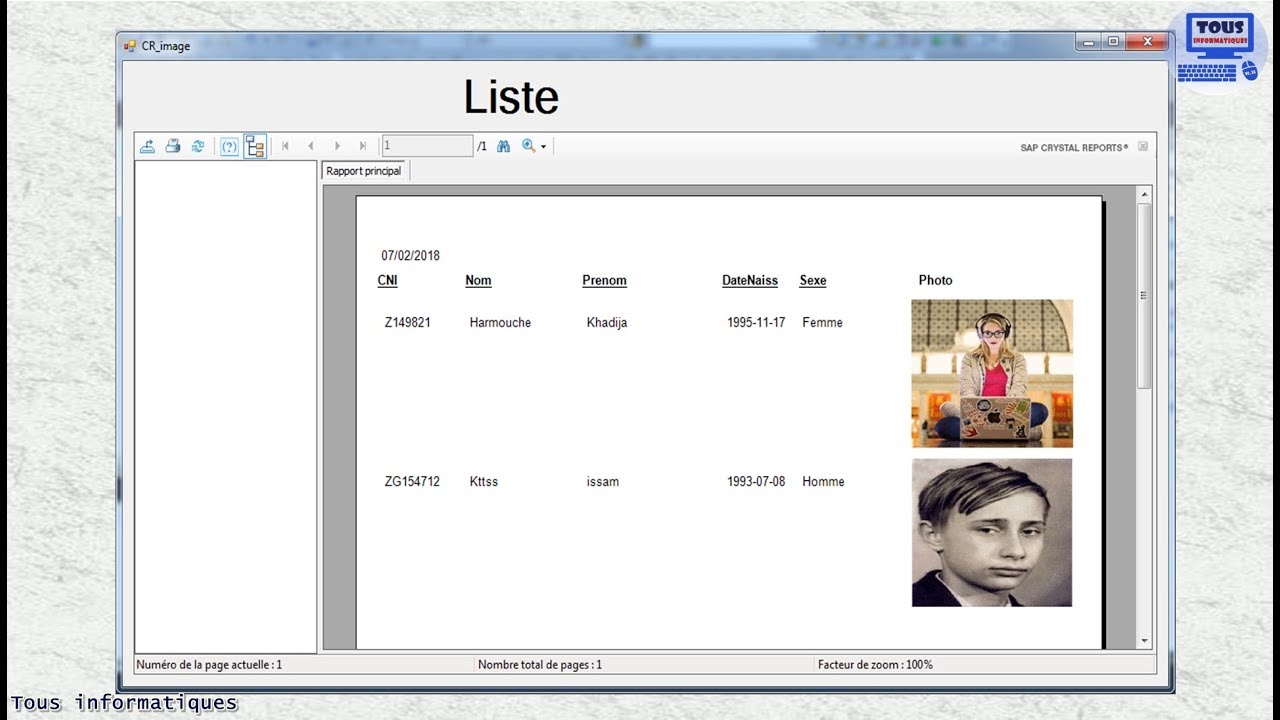
Task: Click the DateNaiss column header
Action: [750, 280]
